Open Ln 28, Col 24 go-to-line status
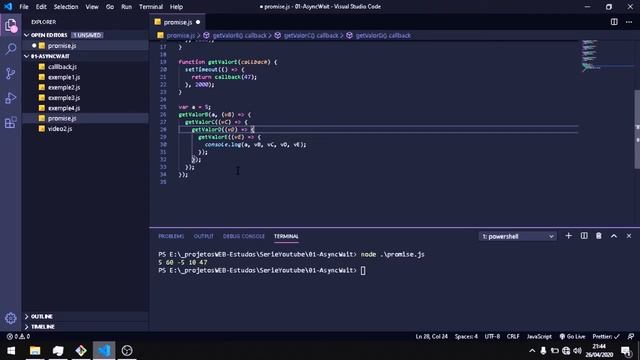 point(431,336)
